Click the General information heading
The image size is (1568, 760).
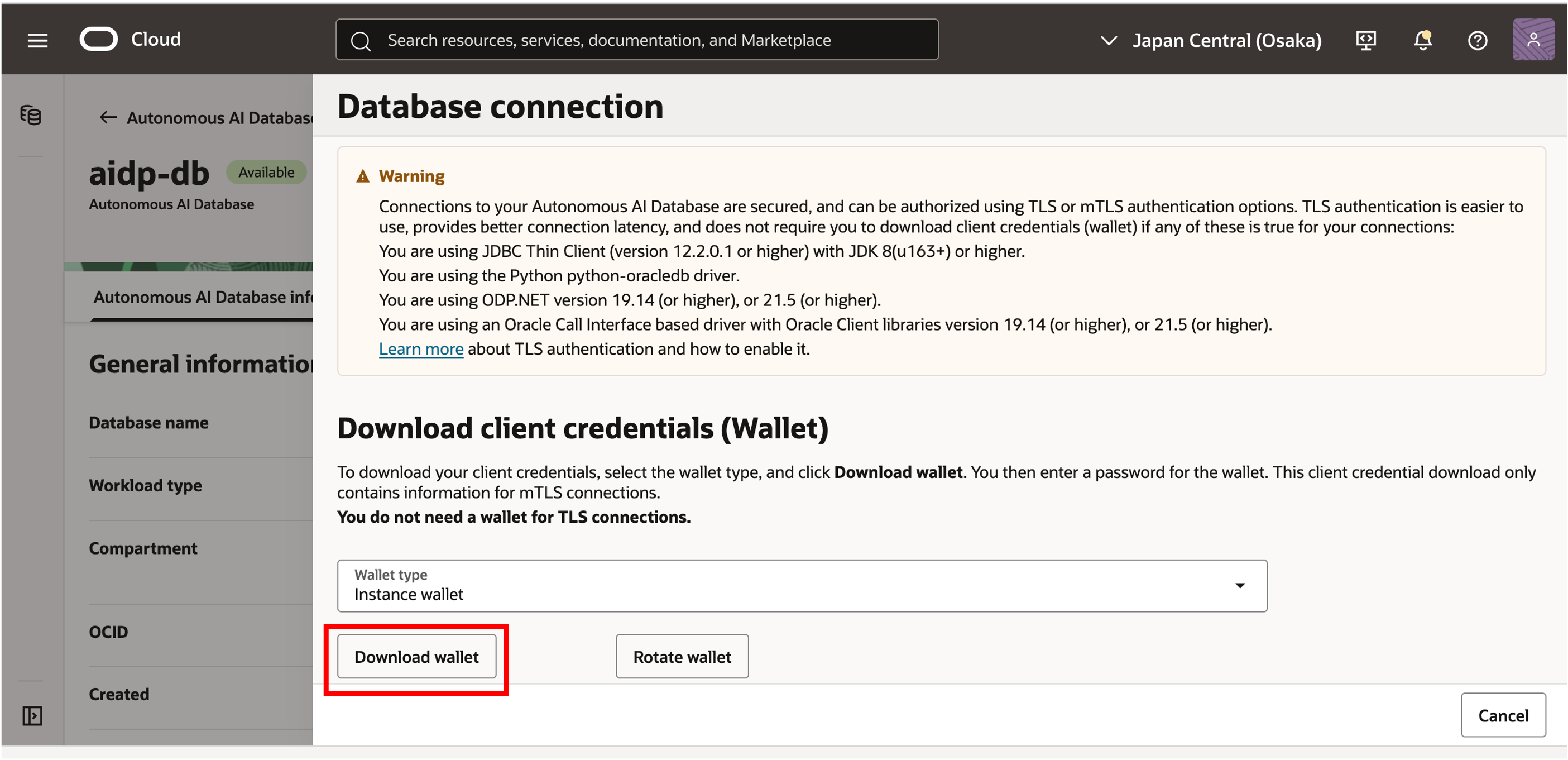(201, 364)
